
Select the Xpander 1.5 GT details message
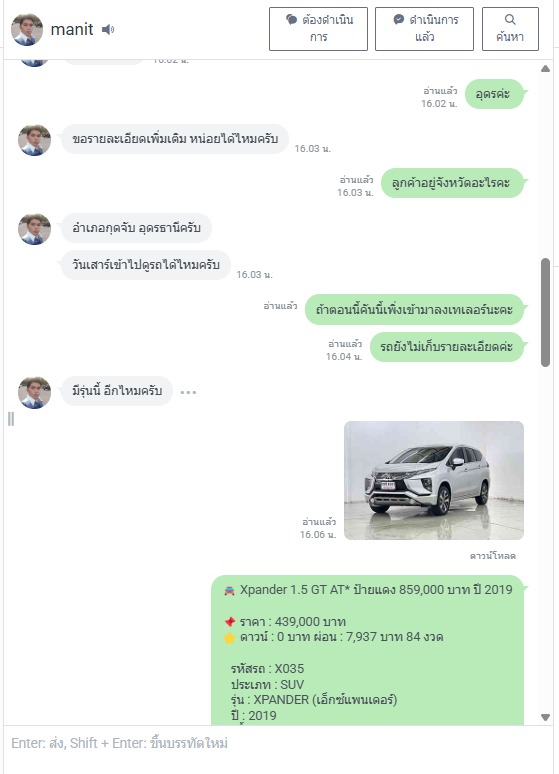[367, 650]
